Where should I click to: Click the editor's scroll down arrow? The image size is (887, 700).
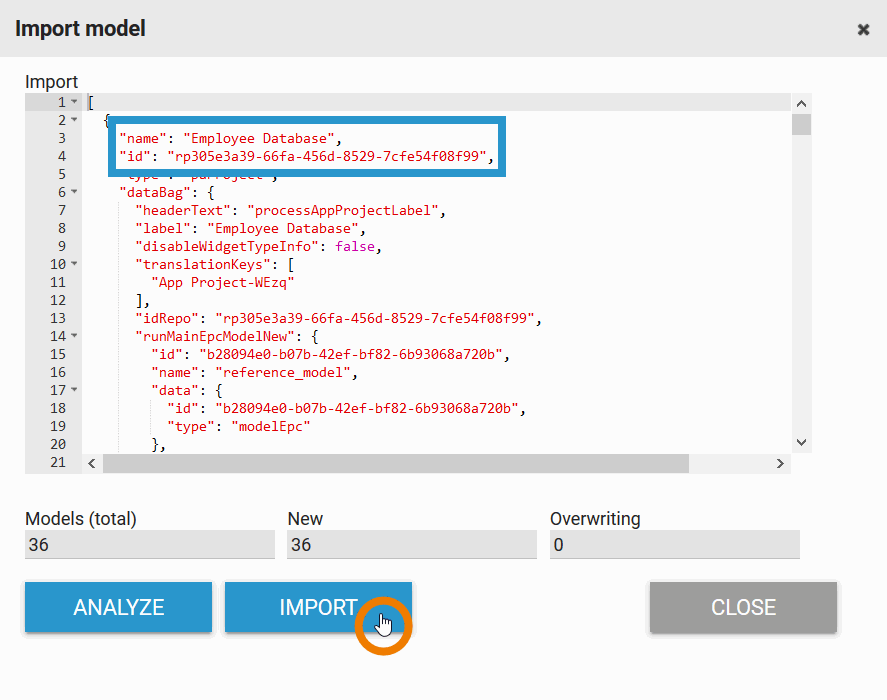click(x=801, y=442)
